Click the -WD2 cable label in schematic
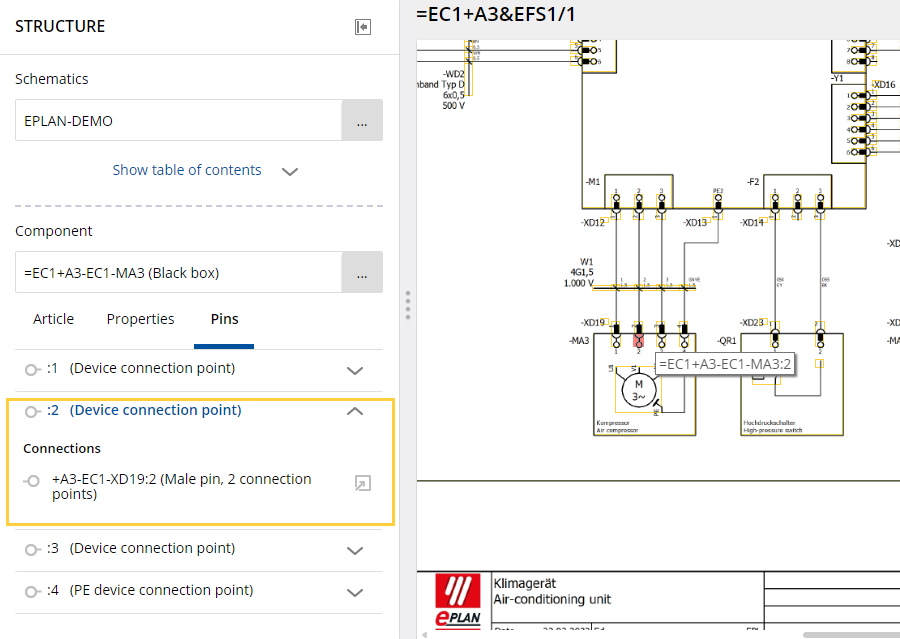The height and width of the screenshot is (639, 900). [453, 74]
